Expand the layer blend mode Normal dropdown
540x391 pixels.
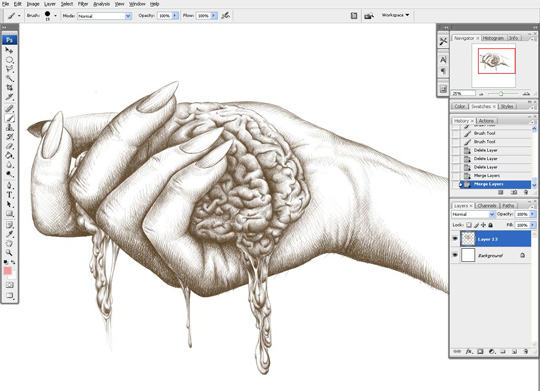coord(473,214)
